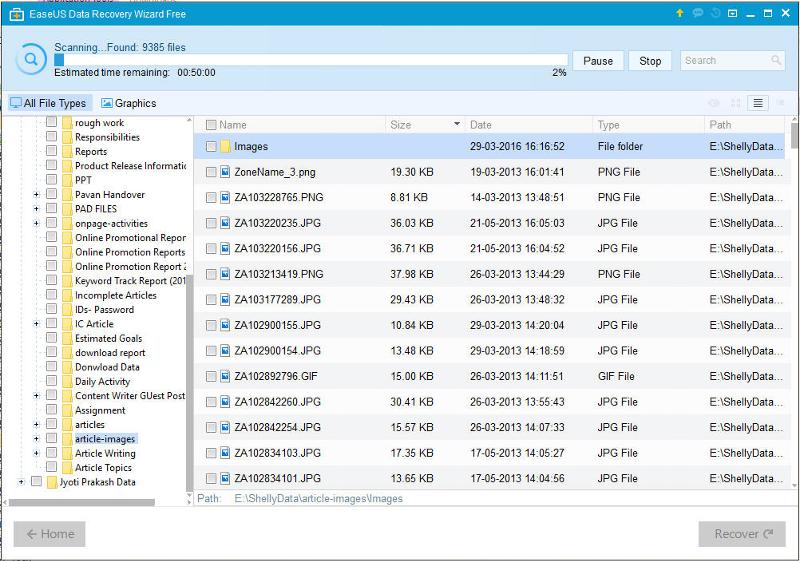Image resolution: width=800 pixels, height=561 pixels.
Task: Click the file icon of ZA102892796.GIF
Action: tap(225, 376)
